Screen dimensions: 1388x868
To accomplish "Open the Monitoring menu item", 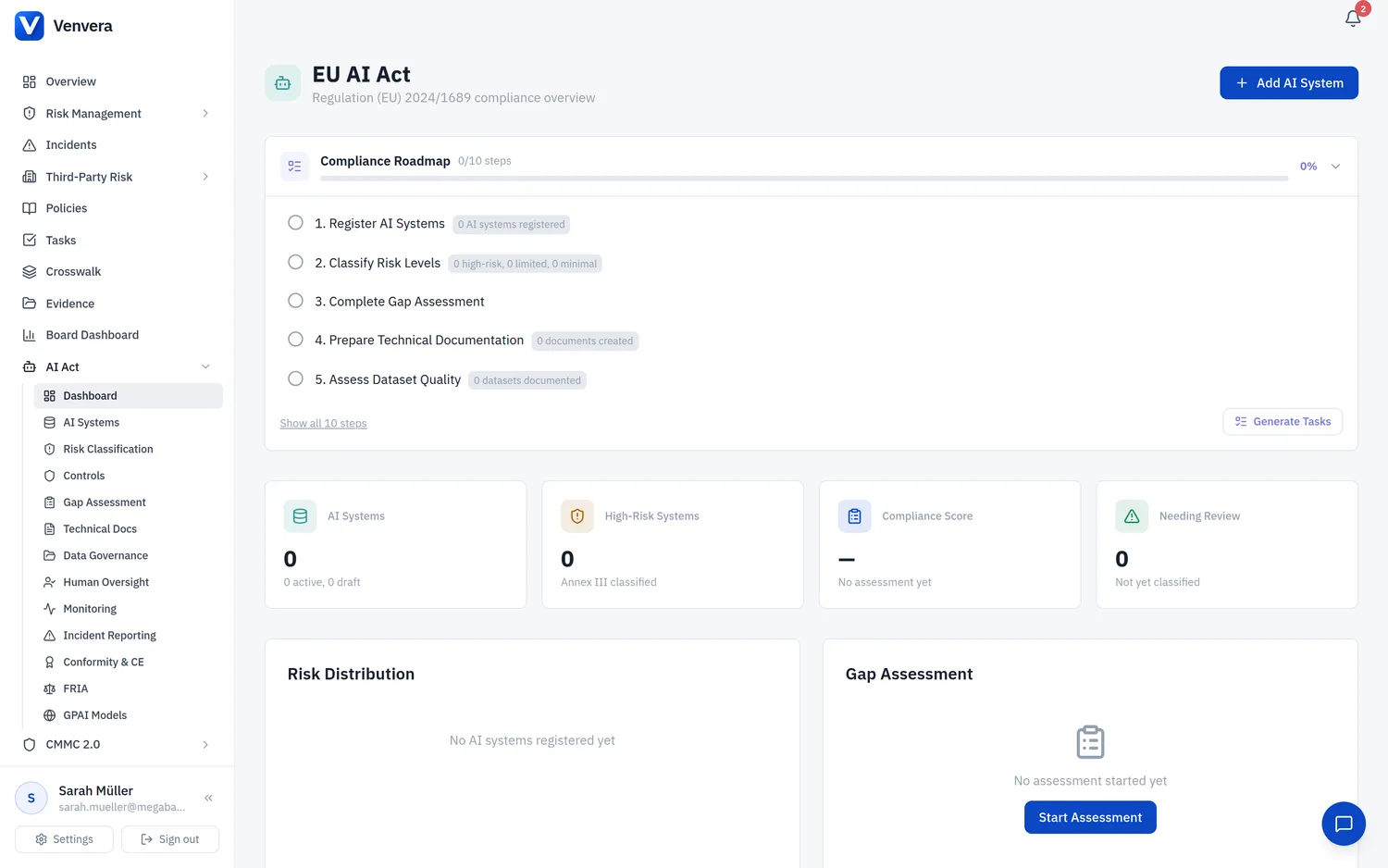I will tap(129, 609).
